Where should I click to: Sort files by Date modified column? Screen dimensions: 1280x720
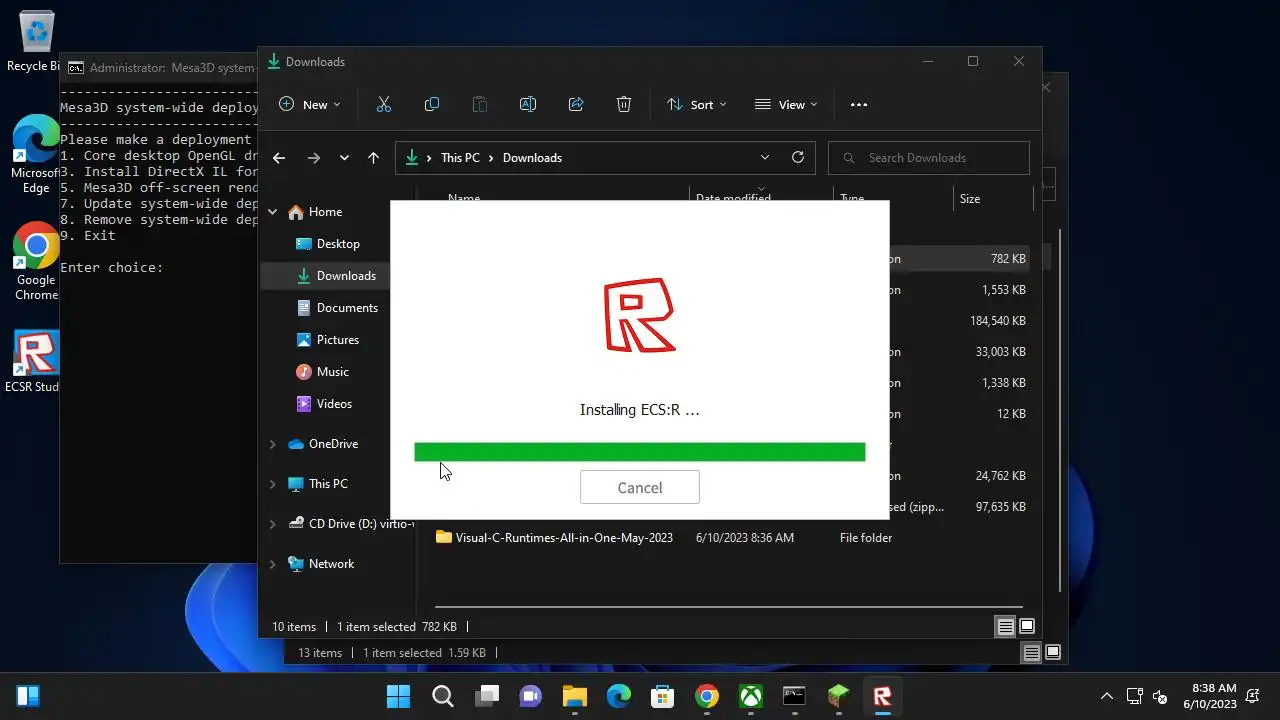(733, 199)
